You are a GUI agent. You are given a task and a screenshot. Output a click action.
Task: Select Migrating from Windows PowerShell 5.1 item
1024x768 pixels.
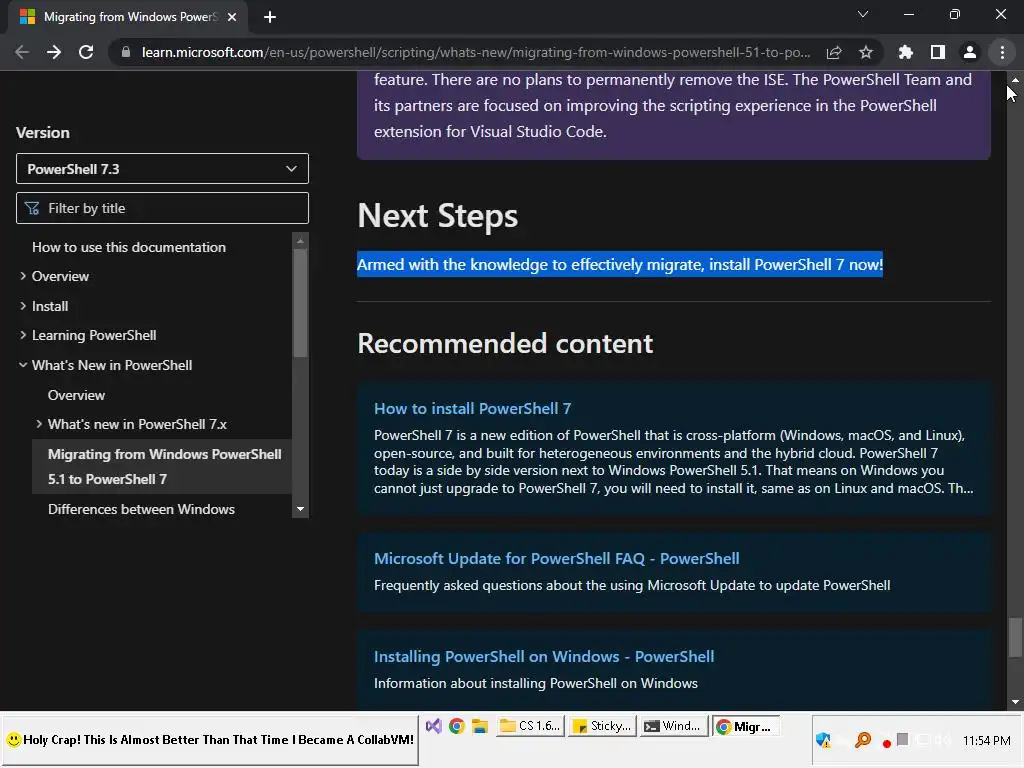tap(161, 466)
